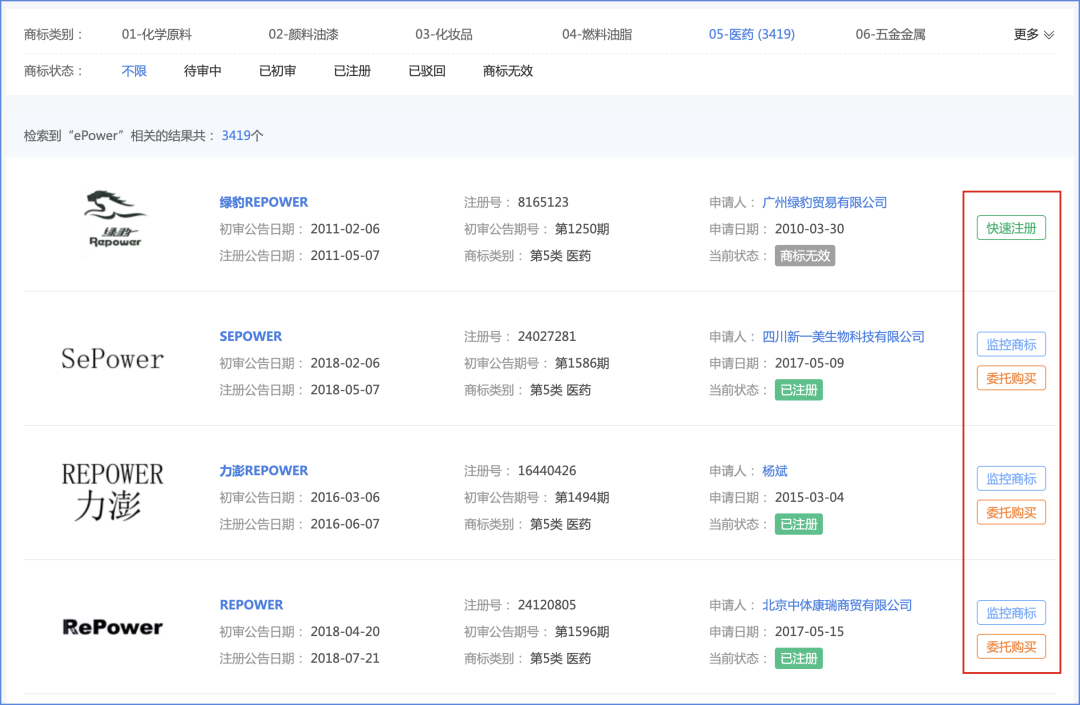Click the 3419个 result count
This screenshot has width=1080, height=705.
click(242, 136)
